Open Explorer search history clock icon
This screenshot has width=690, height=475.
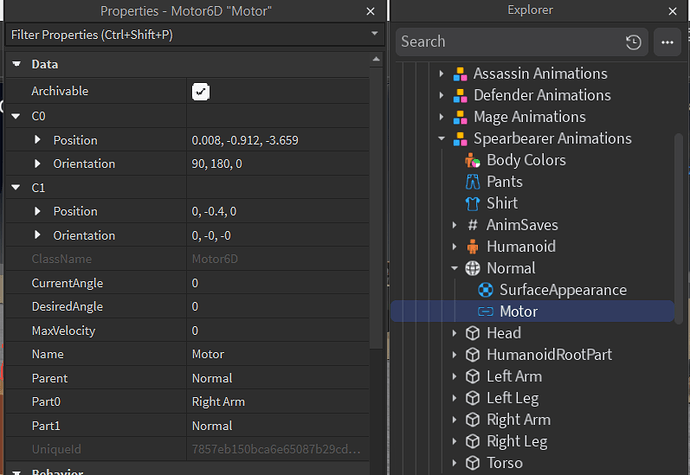(x=633, y=42)
